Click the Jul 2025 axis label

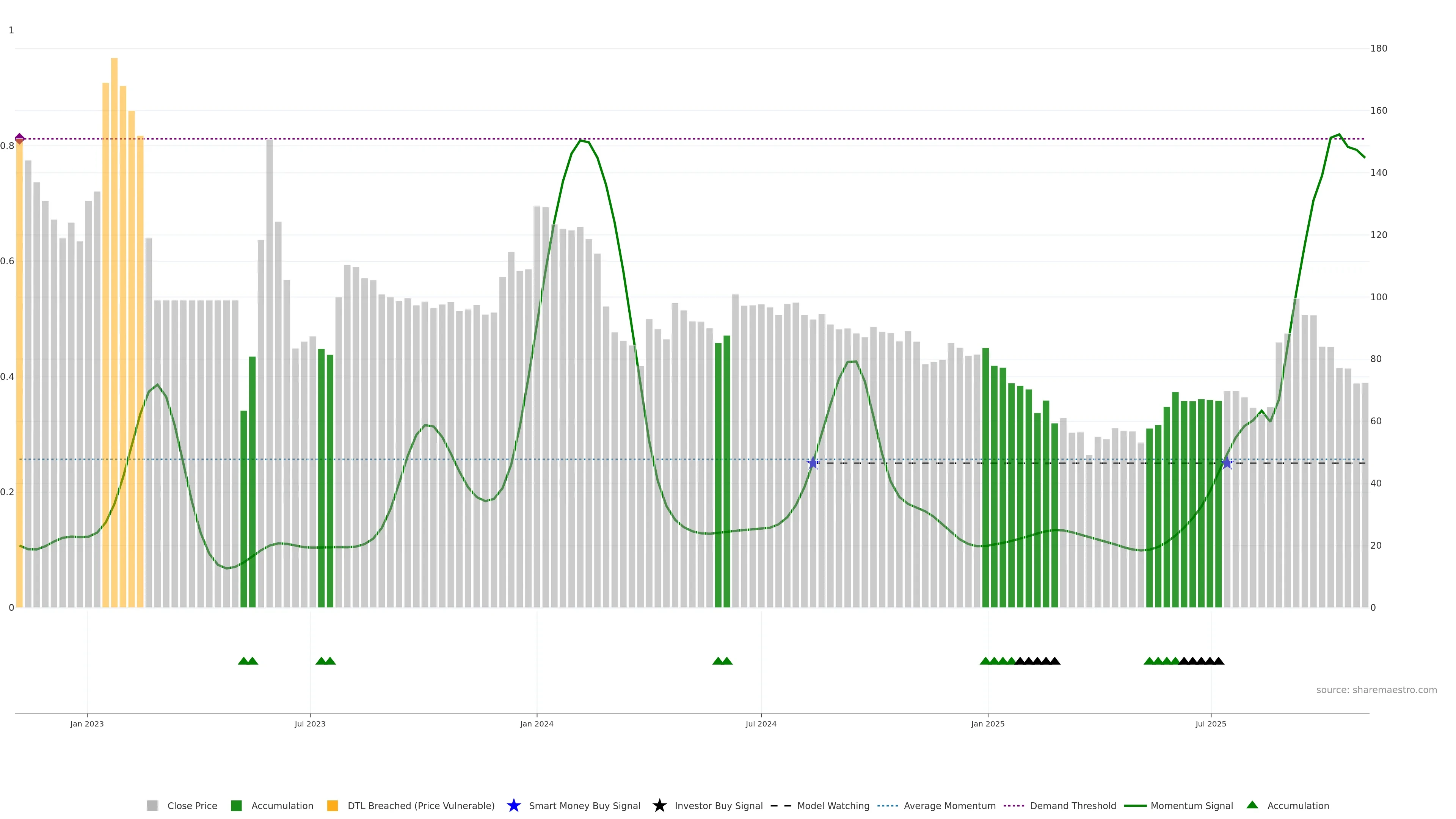click(x=1211, y=724)
